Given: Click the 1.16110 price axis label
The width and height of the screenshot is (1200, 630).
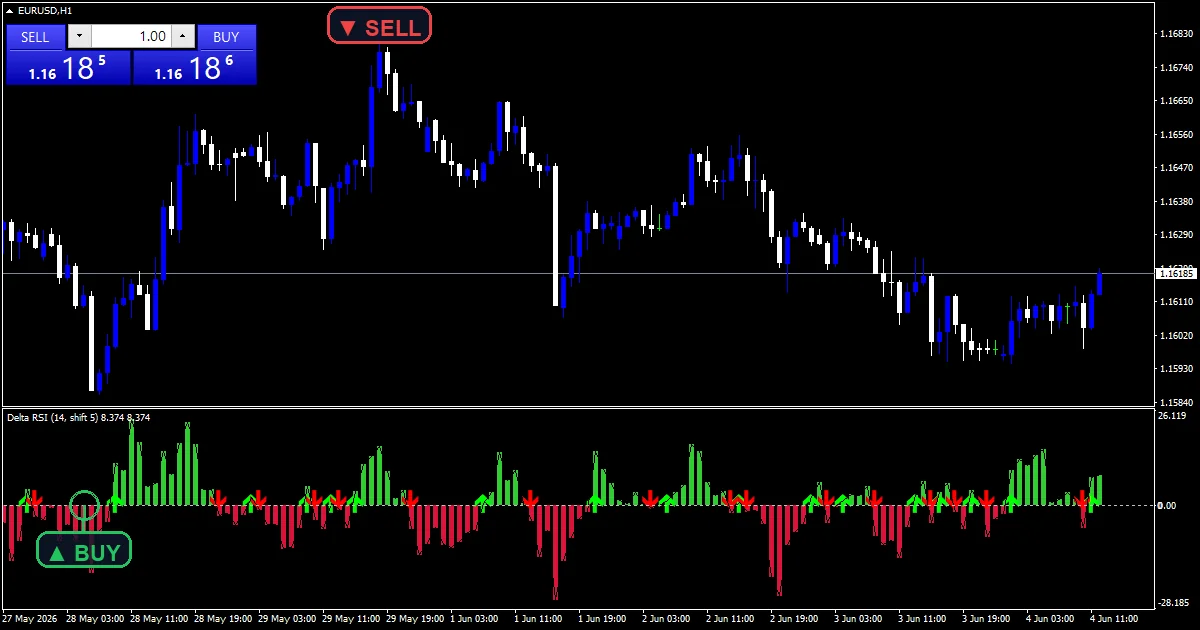Looking at the screenshot, I should (1175, 302).
